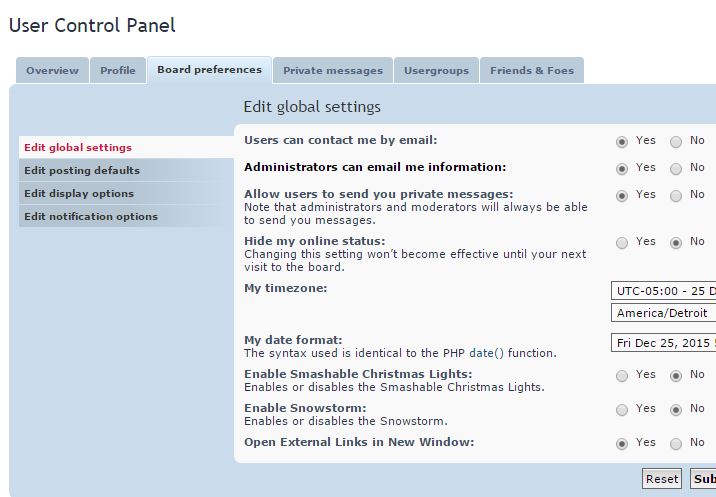Select Edit posting defaults in sidebar

coord(82,171)
